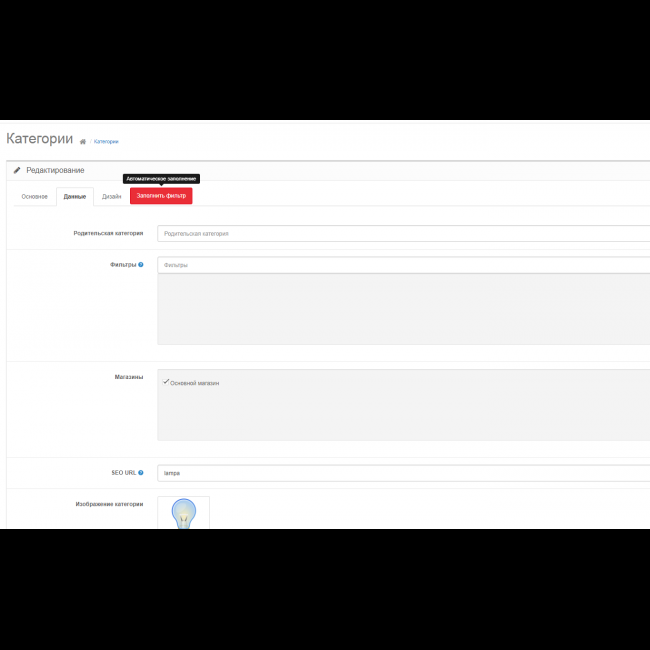Click the home icon in the breadcrumb

click(x=83, y=142)
